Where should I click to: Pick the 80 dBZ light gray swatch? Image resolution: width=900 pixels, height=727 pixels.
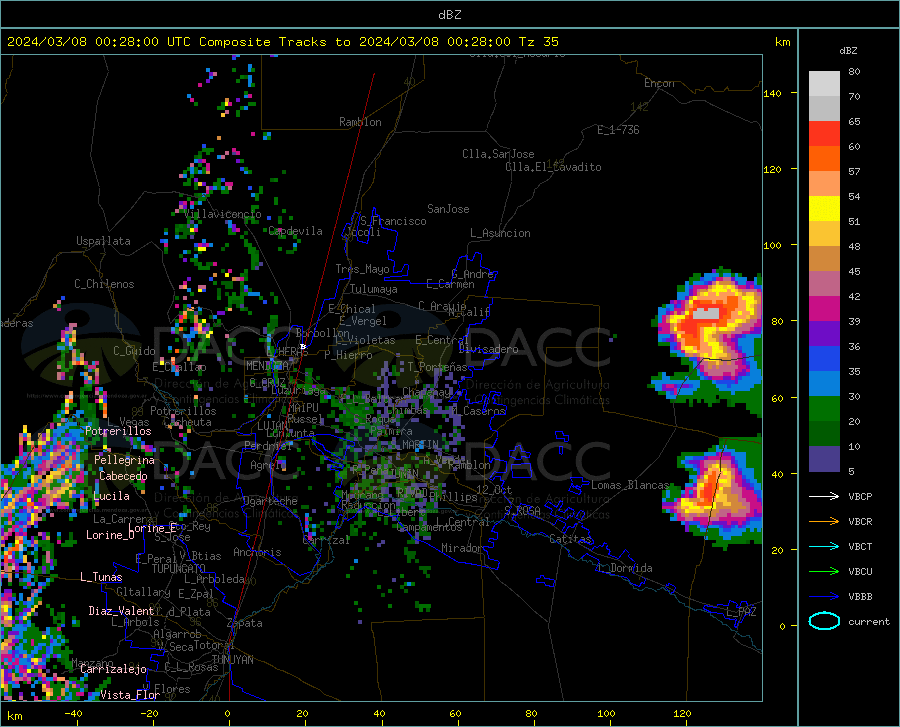coord(824,84)
